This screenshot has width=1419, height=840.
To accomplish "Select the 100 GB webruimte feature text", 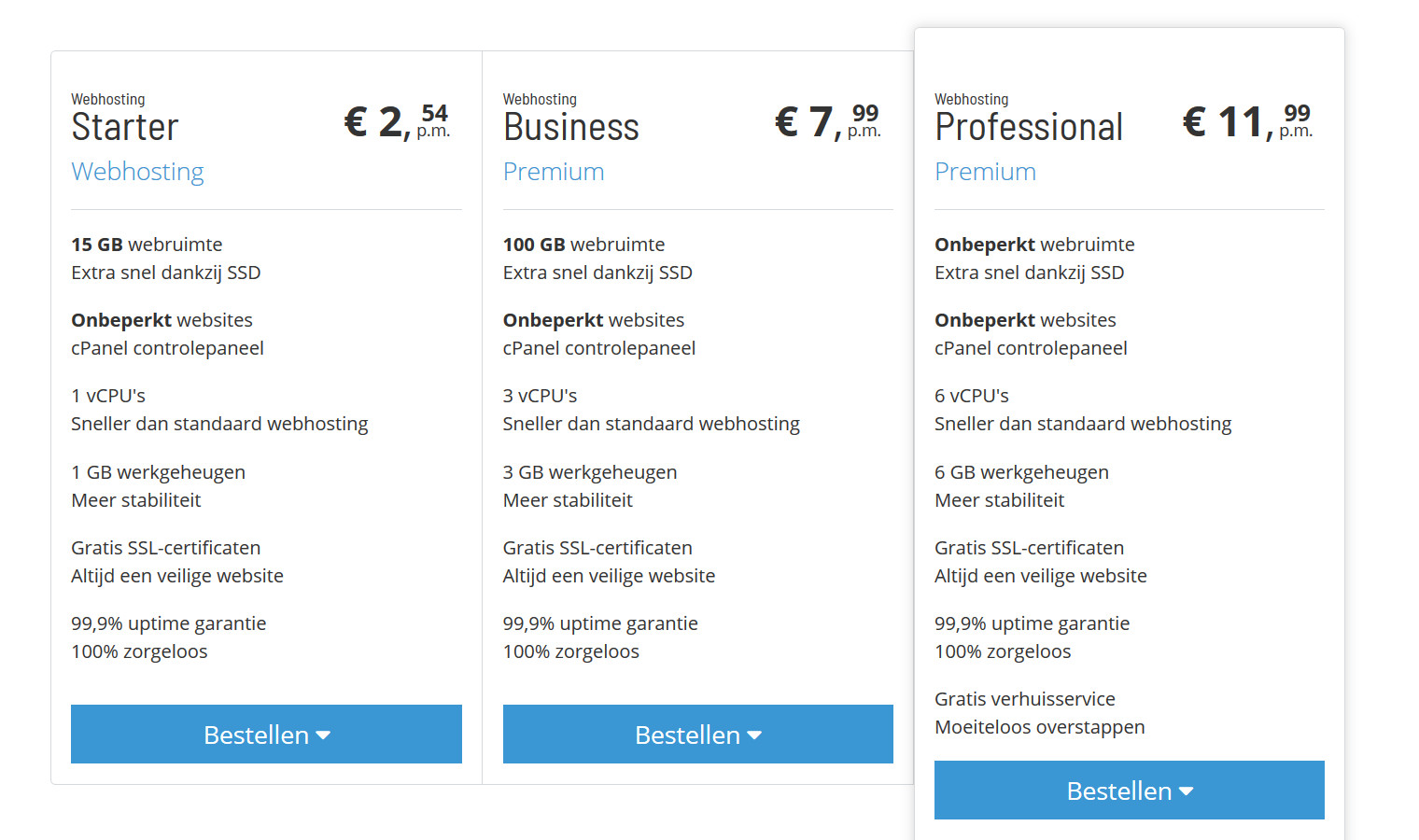I will point(583,245).
